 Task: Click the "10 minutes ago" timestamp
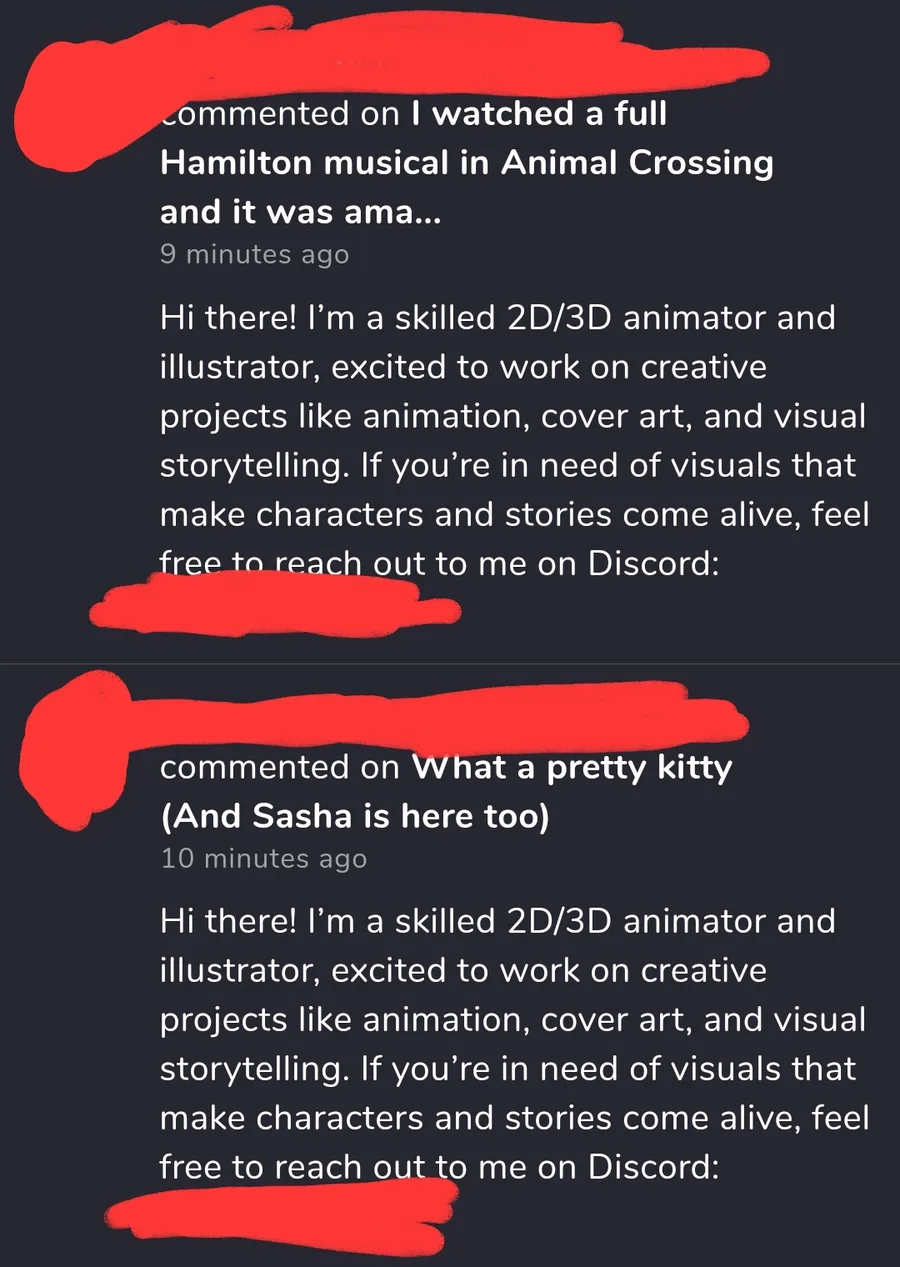tap(263, 859)
